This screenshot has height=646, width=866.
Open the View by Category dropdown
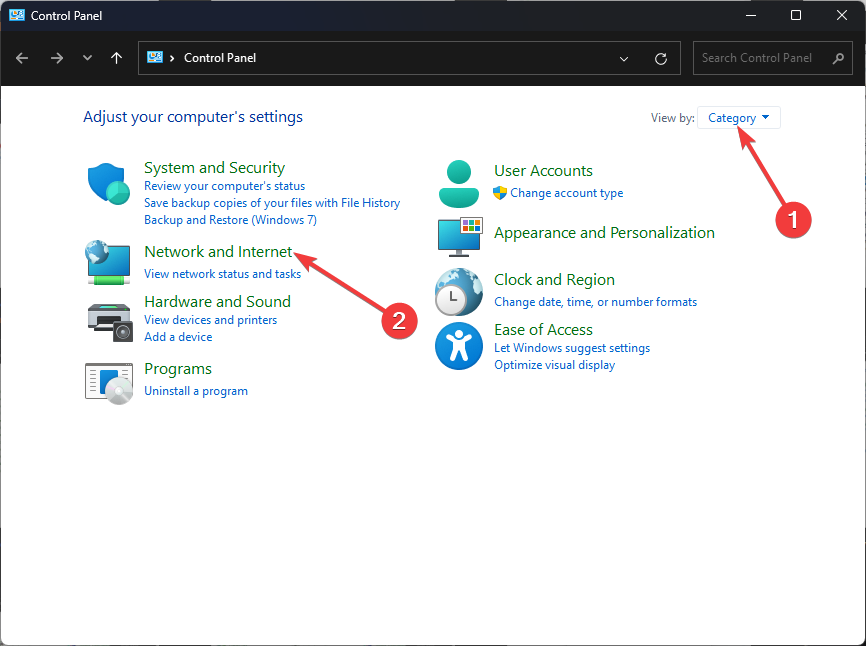tap(738, 118)
